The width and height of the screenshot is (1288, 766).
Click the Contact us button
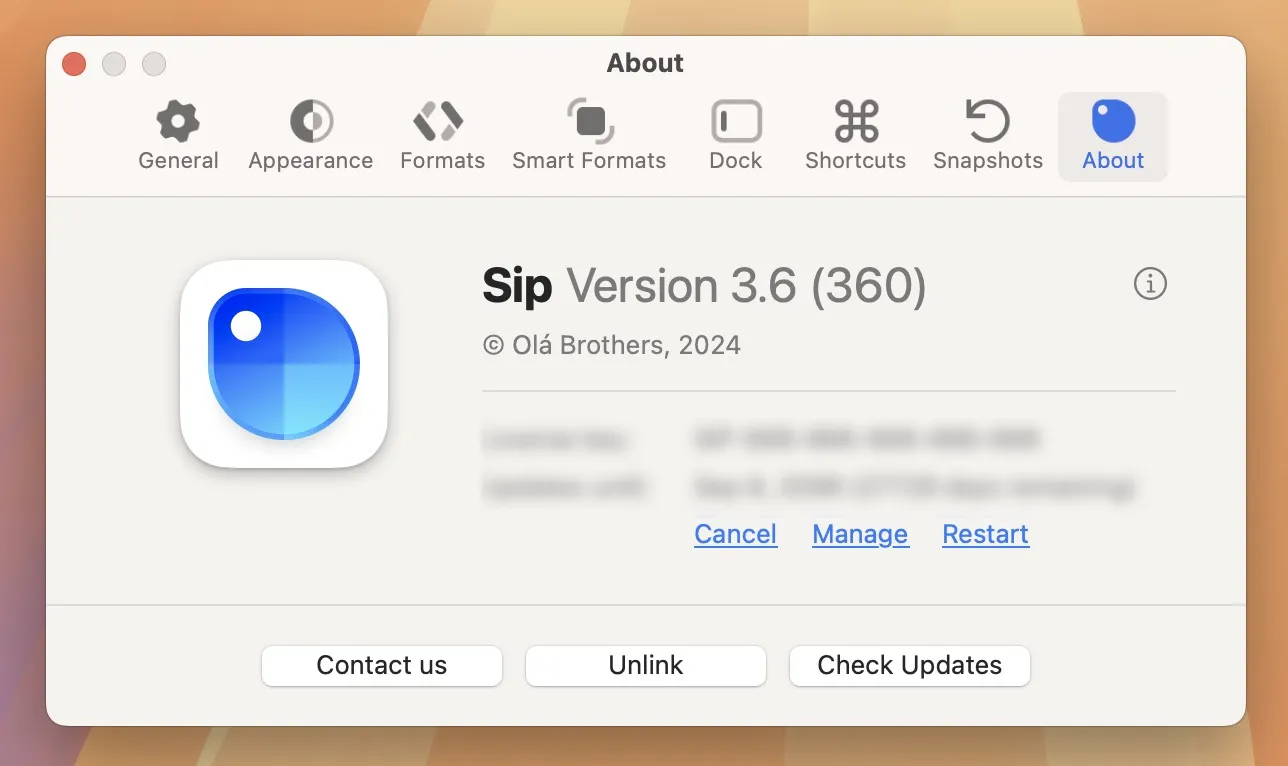(x=382, y=665)
